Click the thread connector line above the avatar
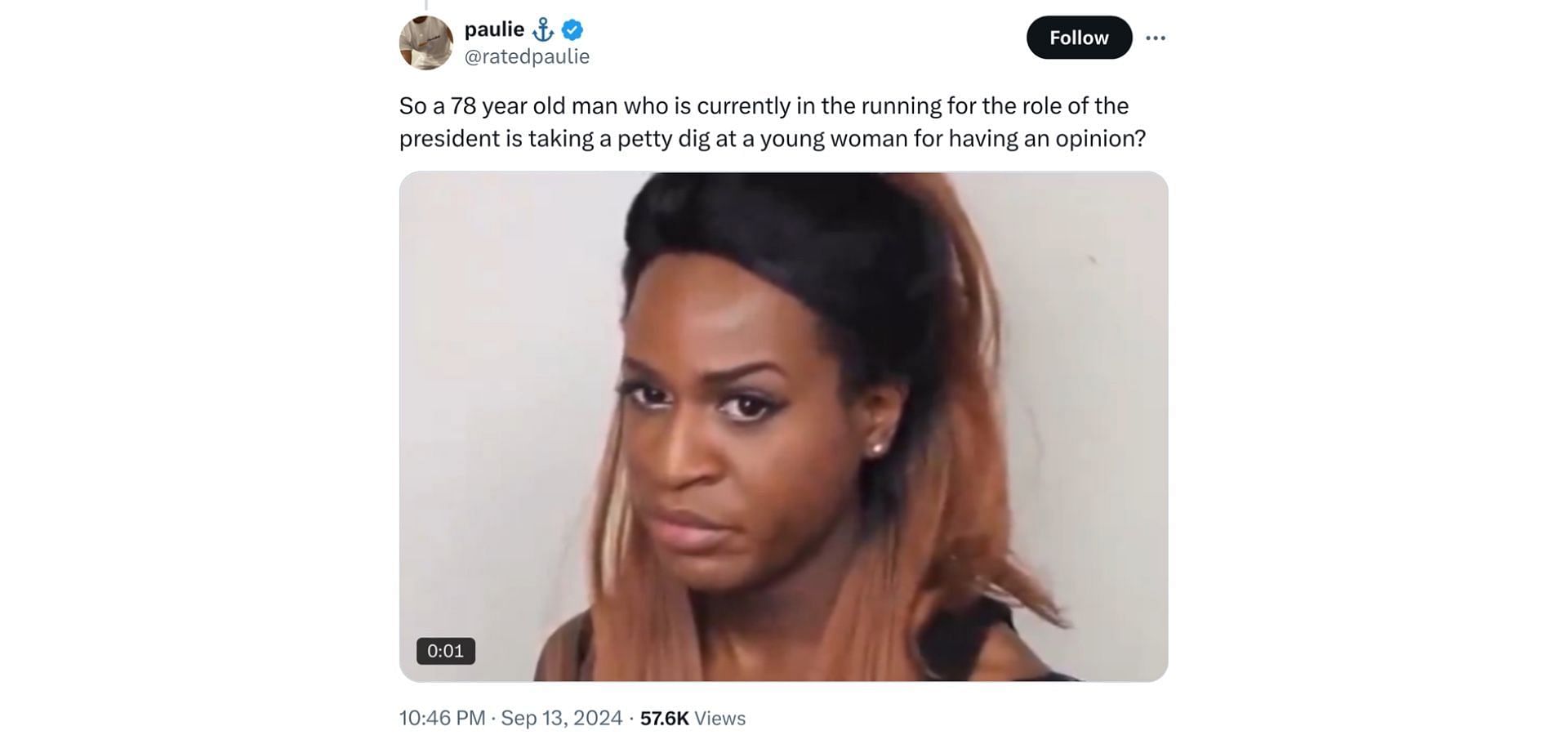 coord(426,5)
